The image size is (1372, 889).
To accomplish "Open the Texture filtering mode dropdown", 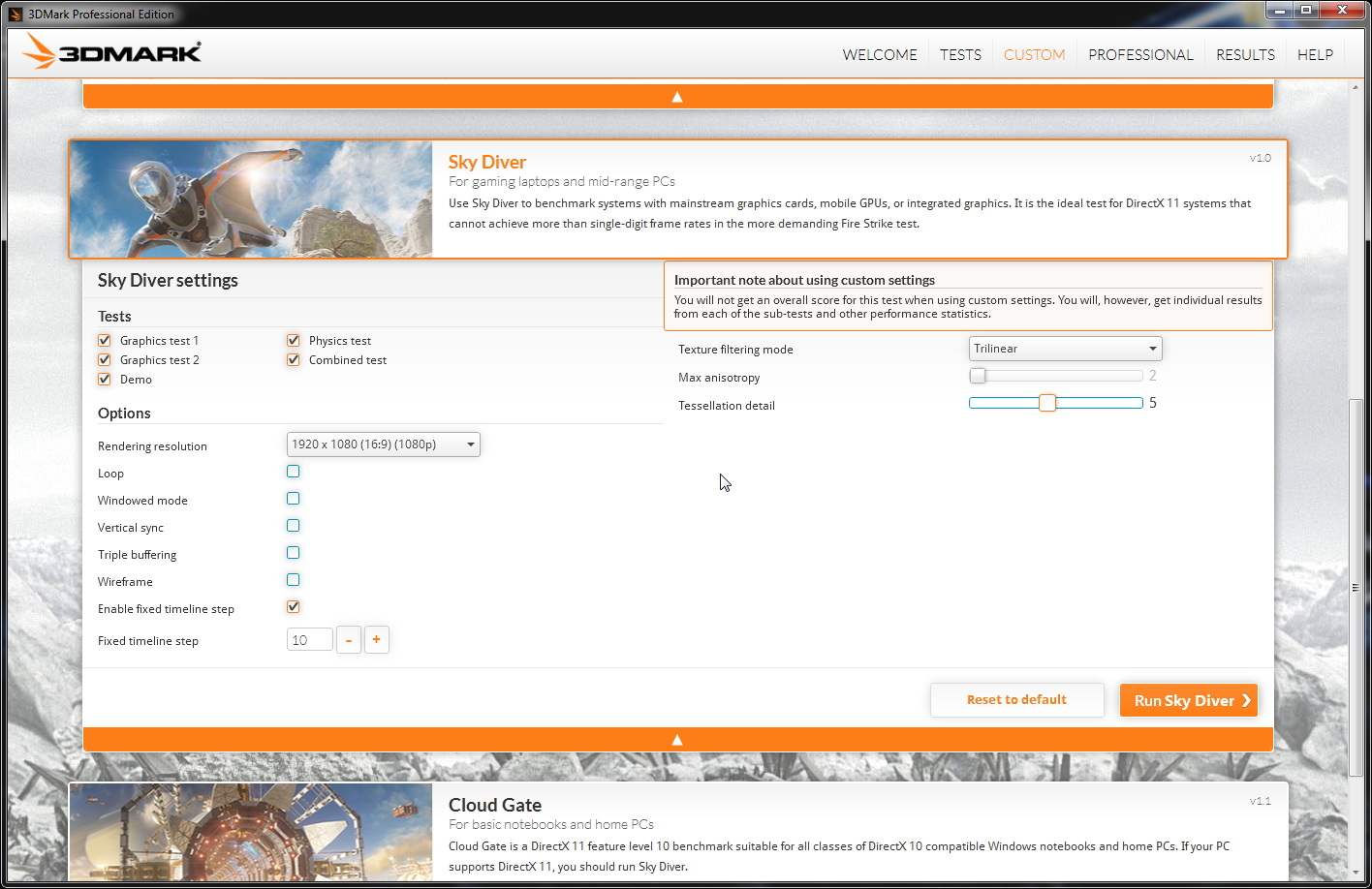I will click(1065, 349).
